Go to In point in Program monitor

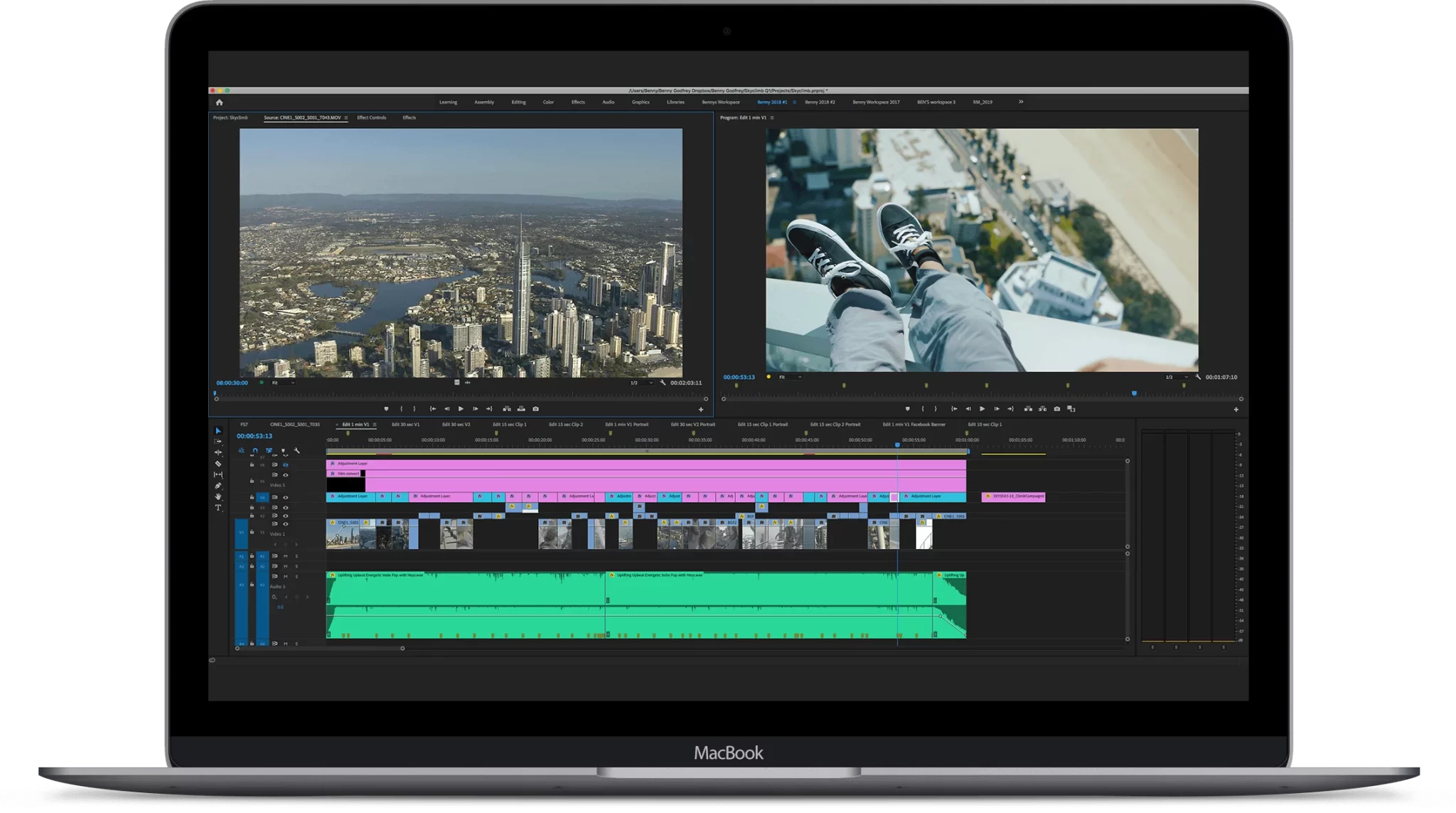954,409
